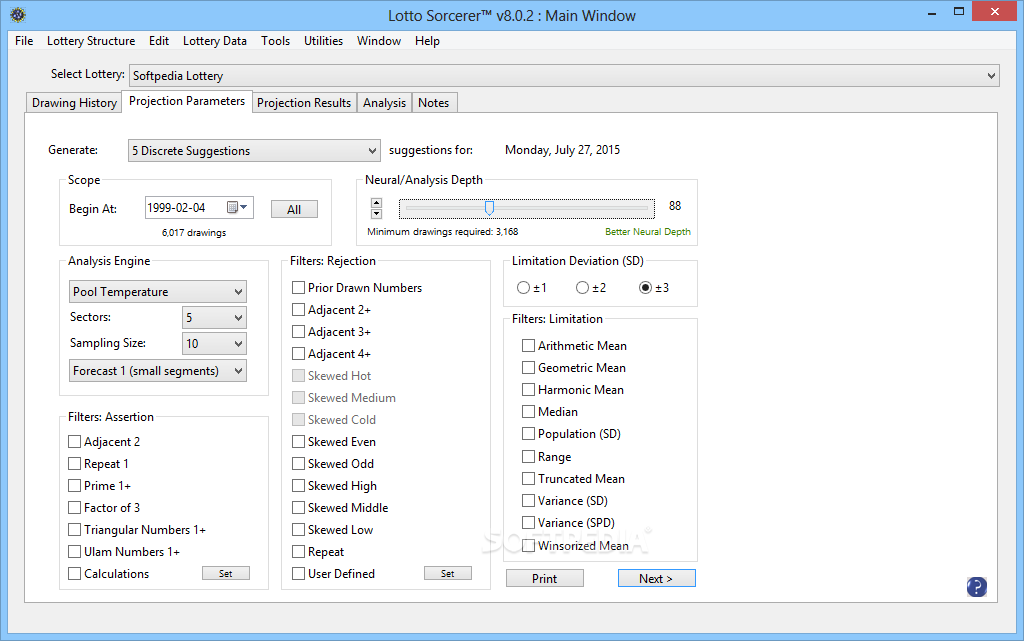
Task: Click the Lotto Sorcerer app icon in title bar
Action: (x=18, y=14)
